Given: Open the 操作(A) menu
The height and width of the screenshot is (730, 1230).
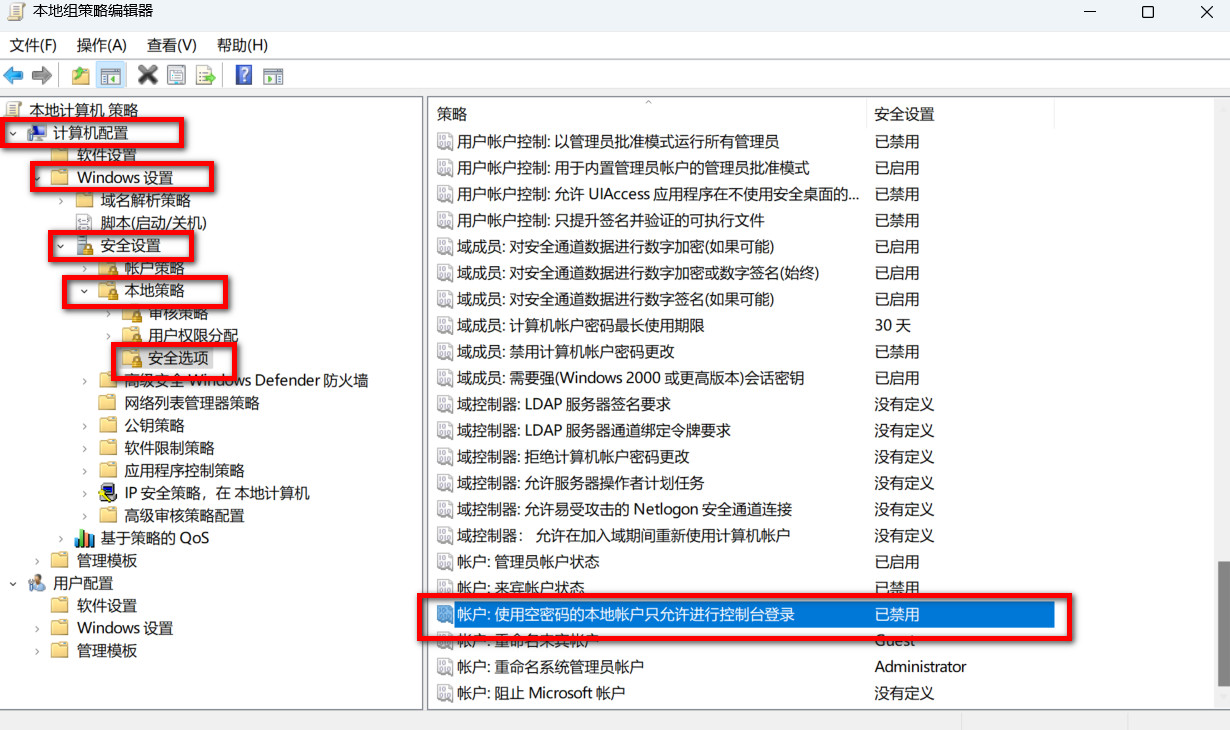Looking at the screenshot, I should (102, 45).
